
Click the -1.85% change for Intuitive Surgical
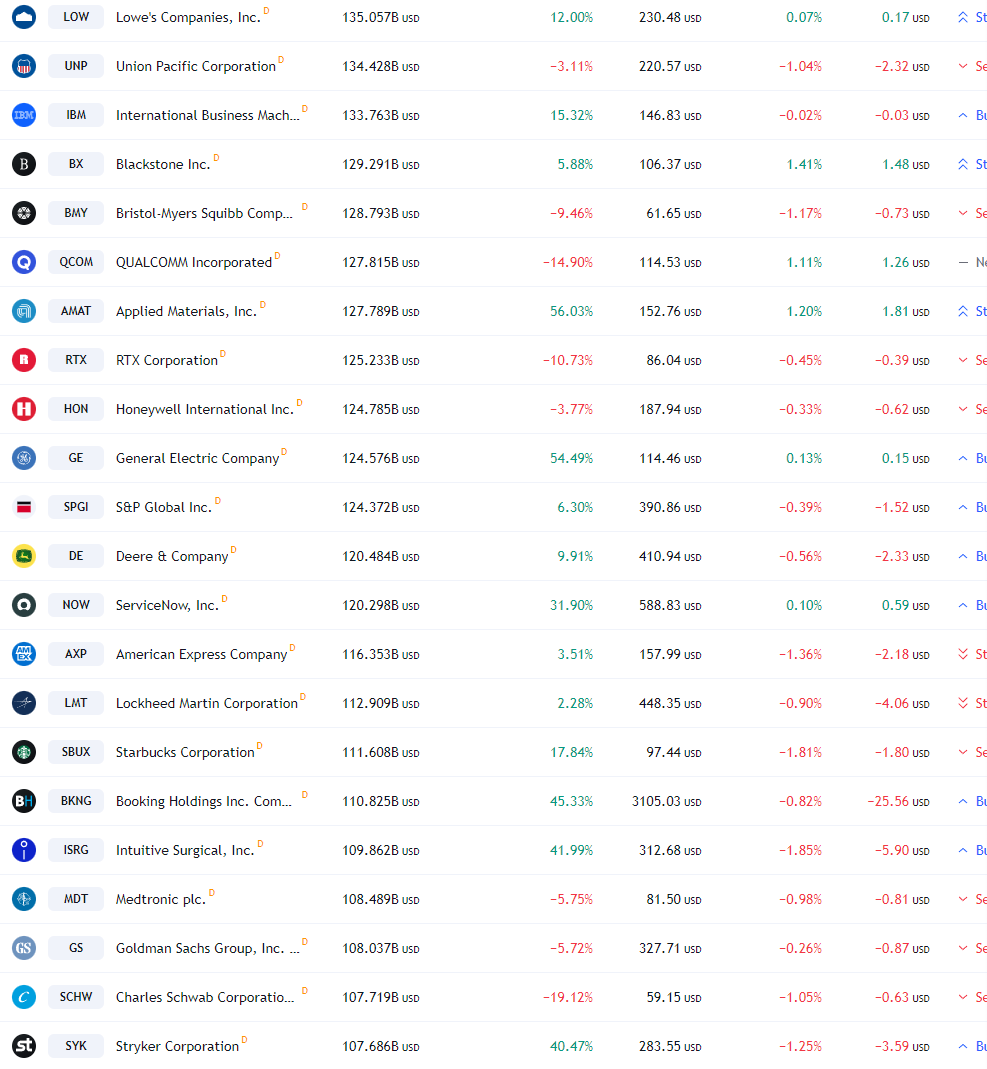point(800,850)
